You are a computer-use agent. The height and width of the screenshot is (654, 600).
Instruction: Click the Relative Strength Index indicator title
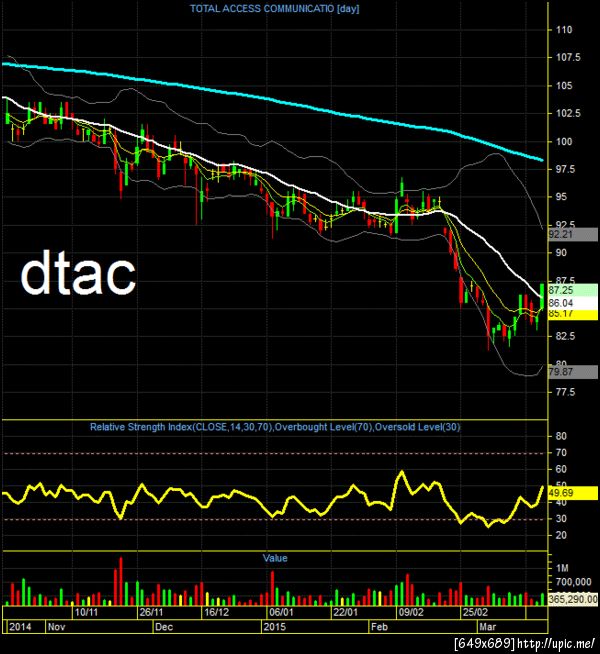point(275,427)
